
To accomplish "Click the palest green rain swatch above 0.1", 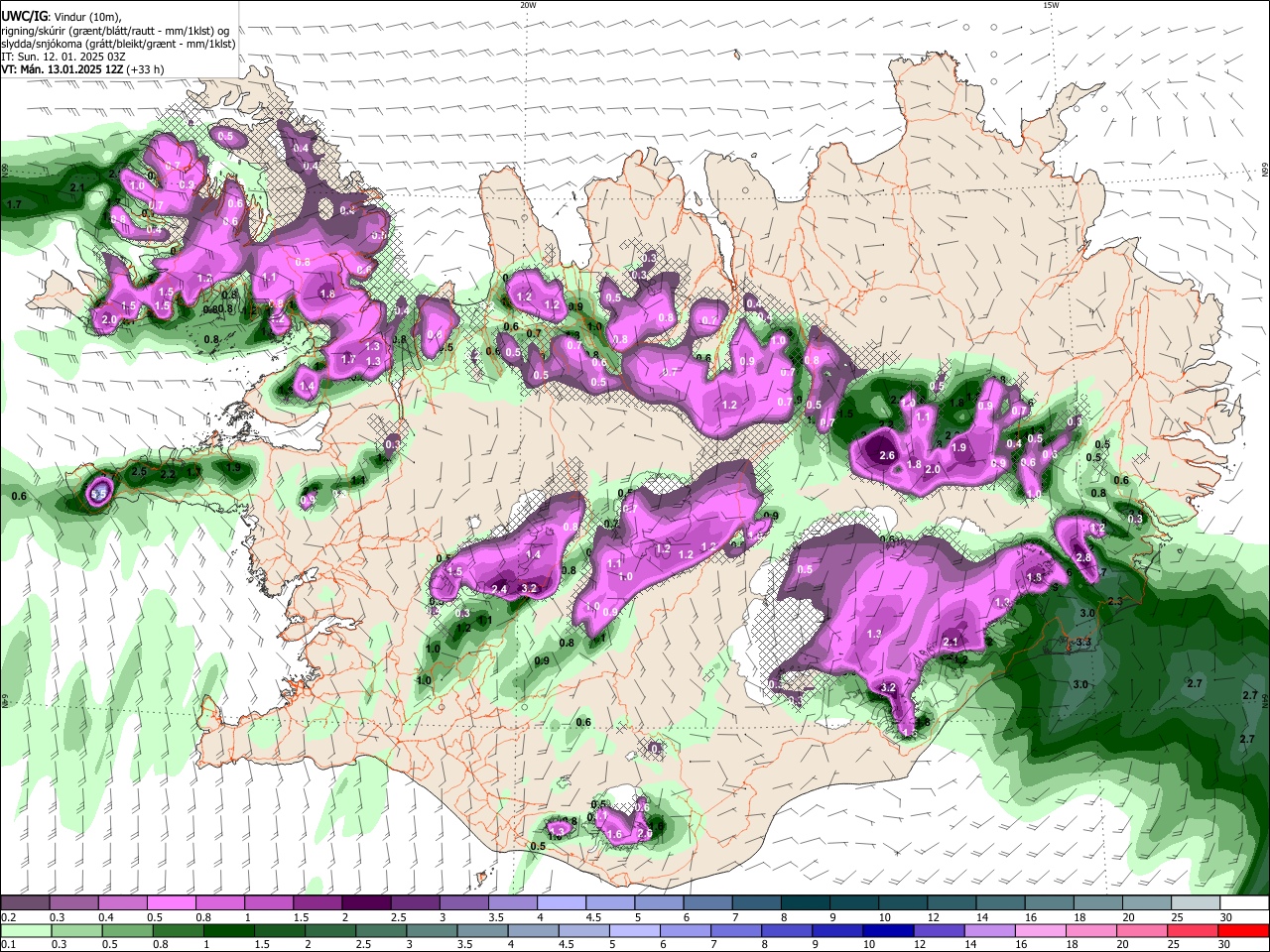I will [x=24, y=930].
